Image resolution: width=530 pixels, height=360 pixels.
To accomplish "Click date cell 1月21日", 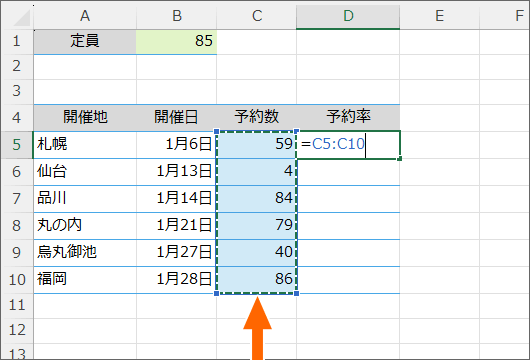I will pos(176,226).
